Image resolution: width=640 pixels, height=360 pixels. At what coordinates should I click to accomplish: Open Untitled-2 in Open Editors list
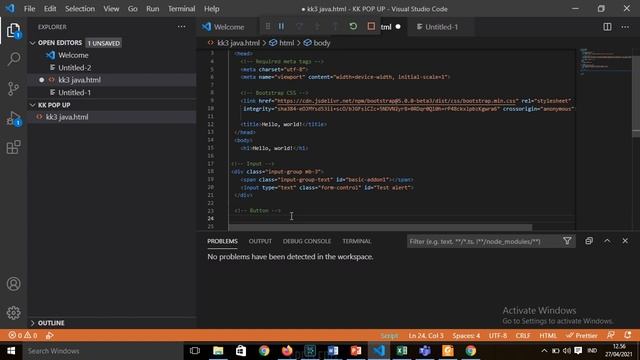[112, 68]
